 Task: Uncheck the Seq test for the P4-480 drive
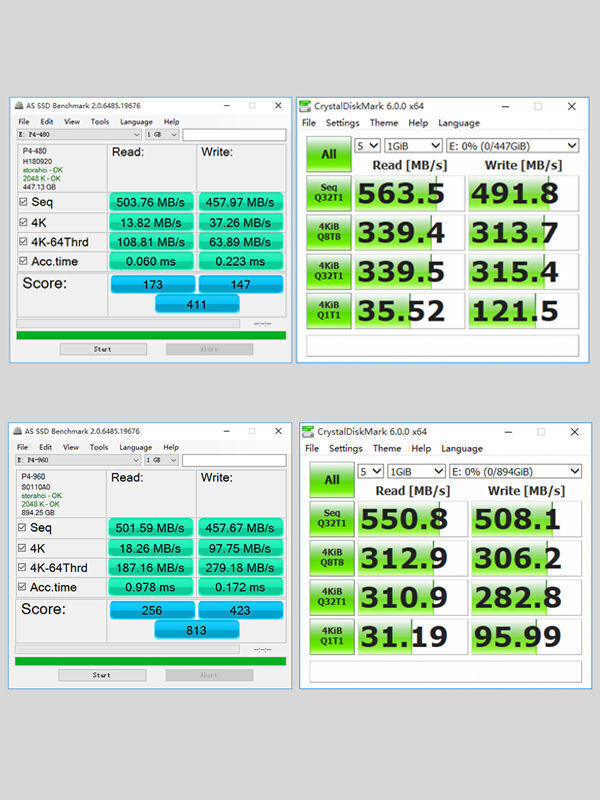[24, 202]
